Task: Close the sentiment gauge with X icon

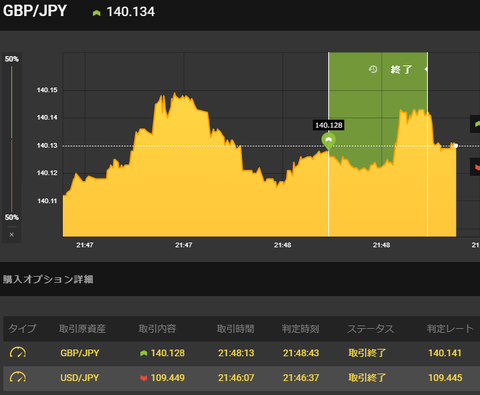Action: pos(12,235)
